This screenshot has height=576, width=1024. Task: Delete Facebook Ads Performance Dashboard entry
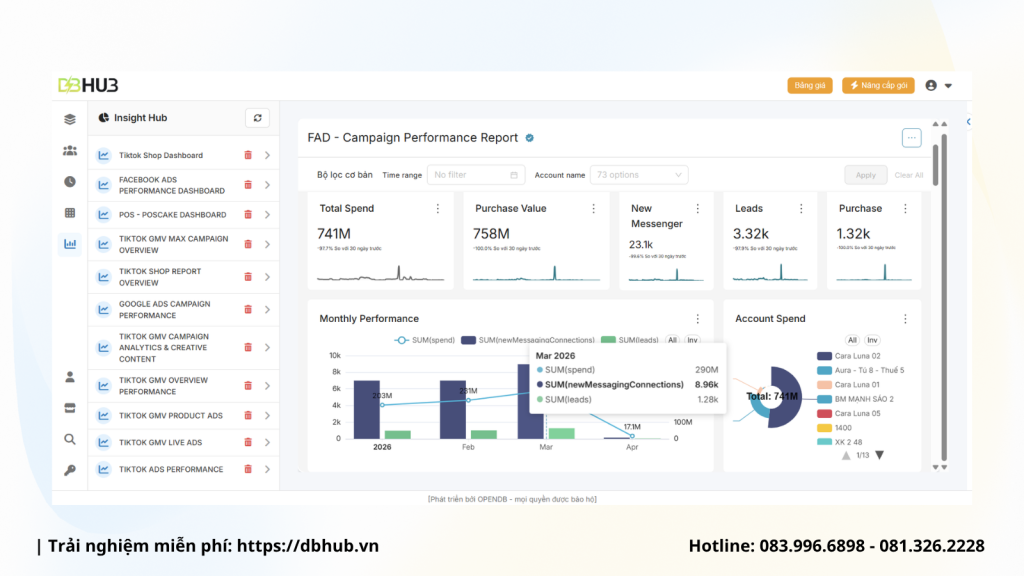tap(248, 185)
